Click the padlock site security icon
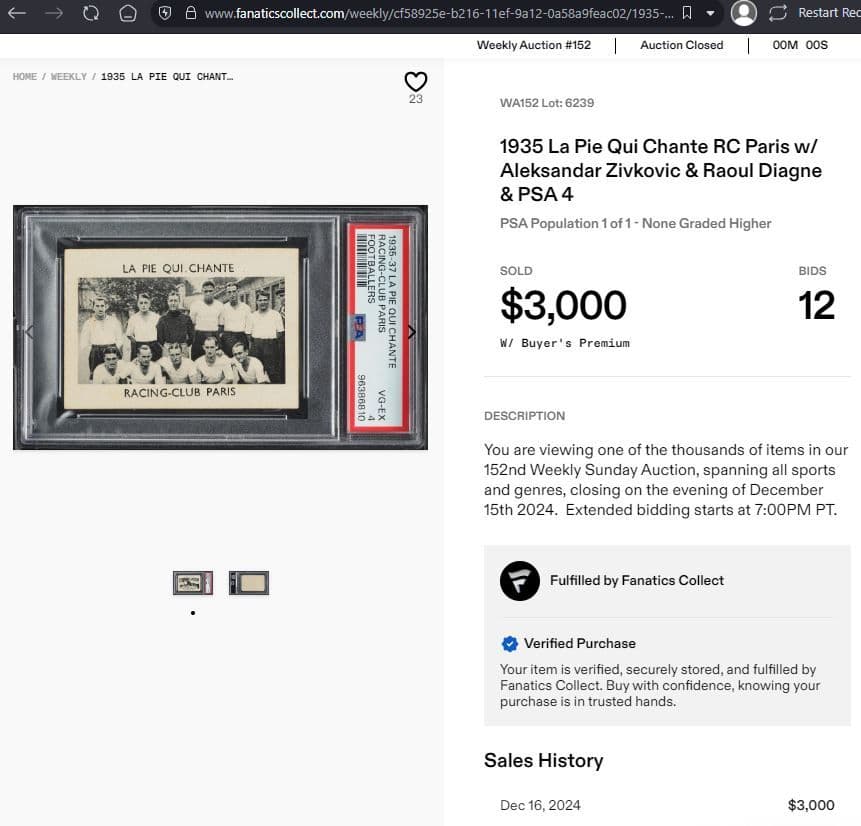 [190, 13]
